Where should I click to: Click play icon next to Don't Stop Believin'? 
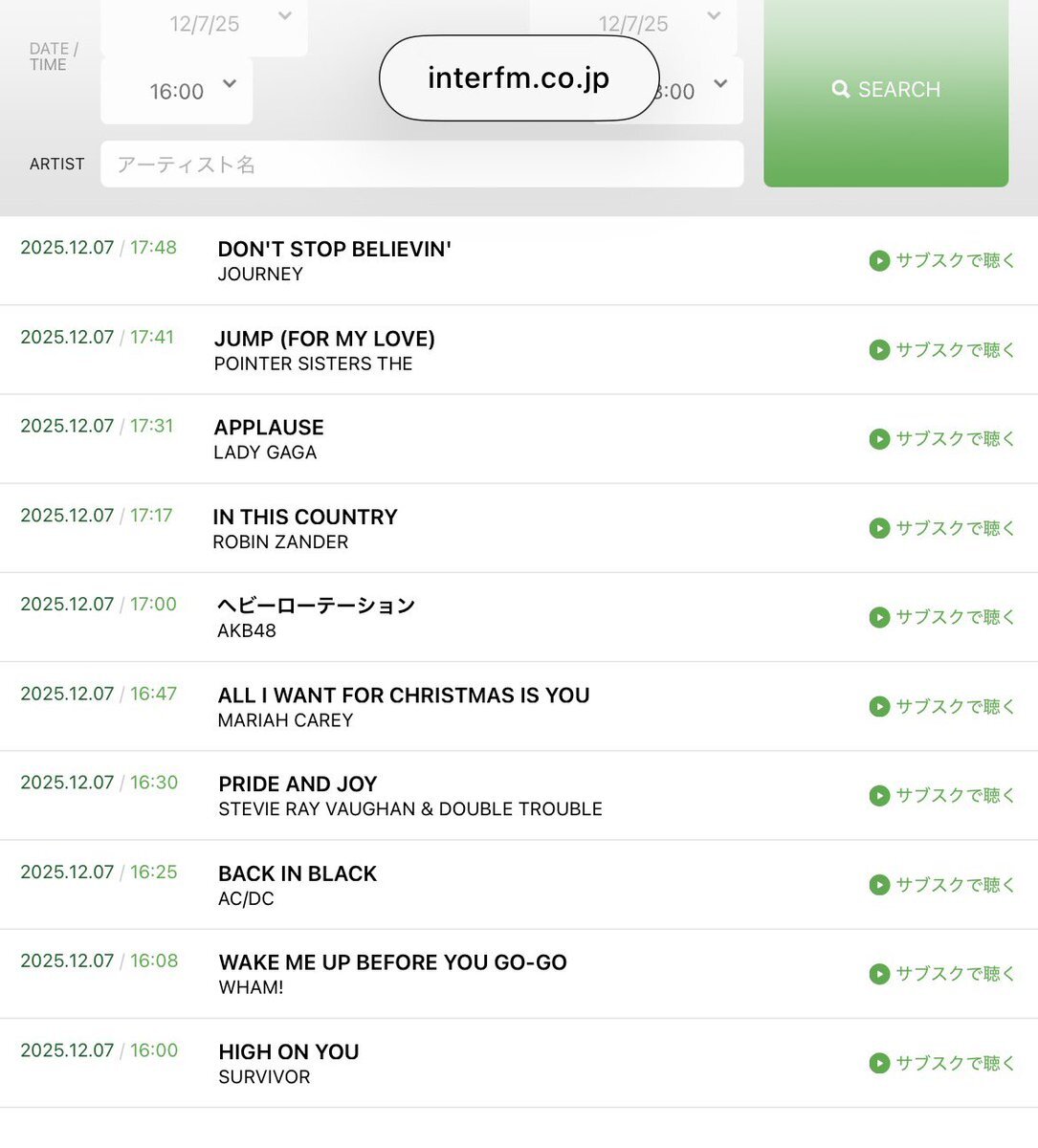click(879, 260)
